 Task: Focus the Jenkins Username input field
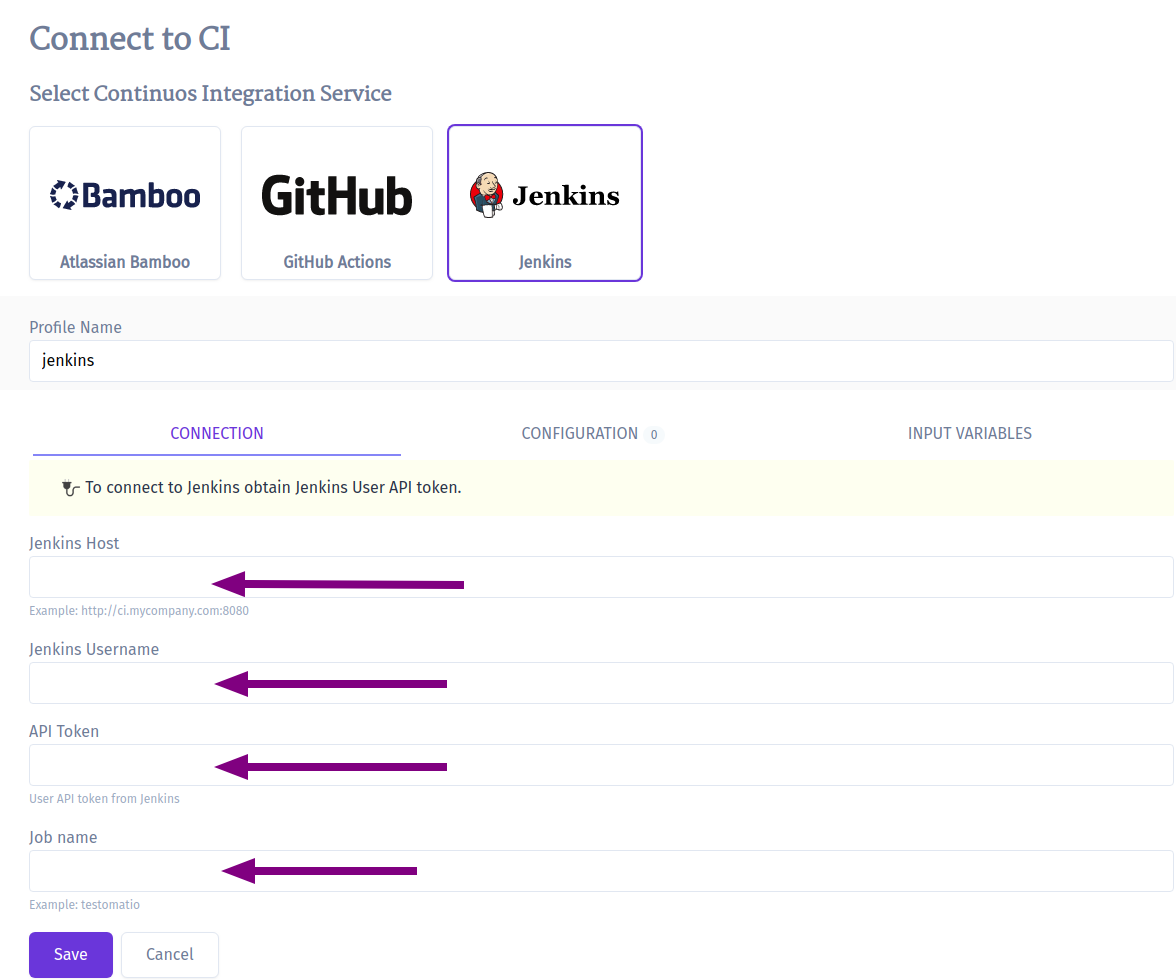pyautogui.click(x=602, y=683)
